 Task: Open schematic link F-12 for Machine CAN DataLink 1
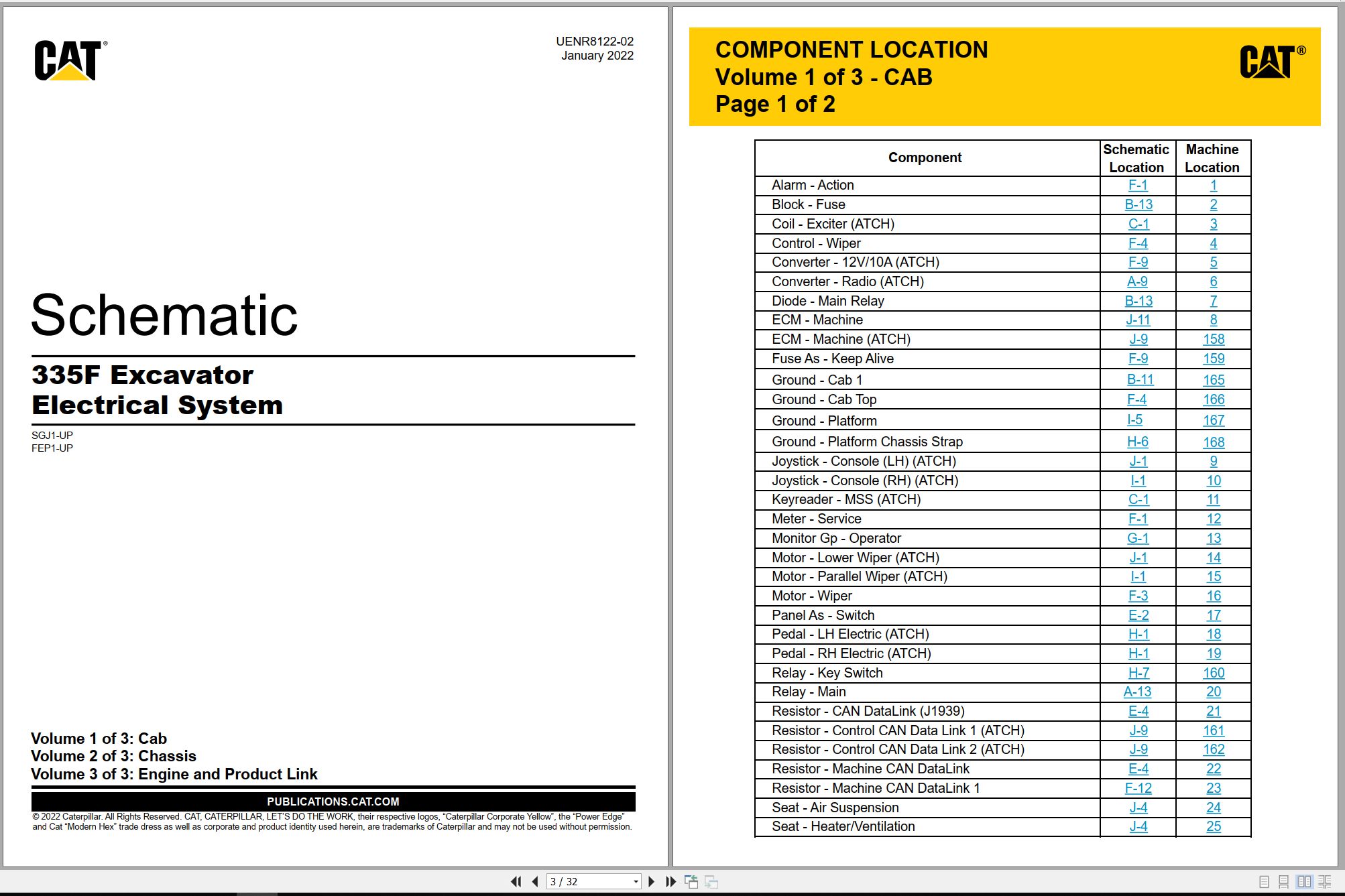pos(1138,788)
